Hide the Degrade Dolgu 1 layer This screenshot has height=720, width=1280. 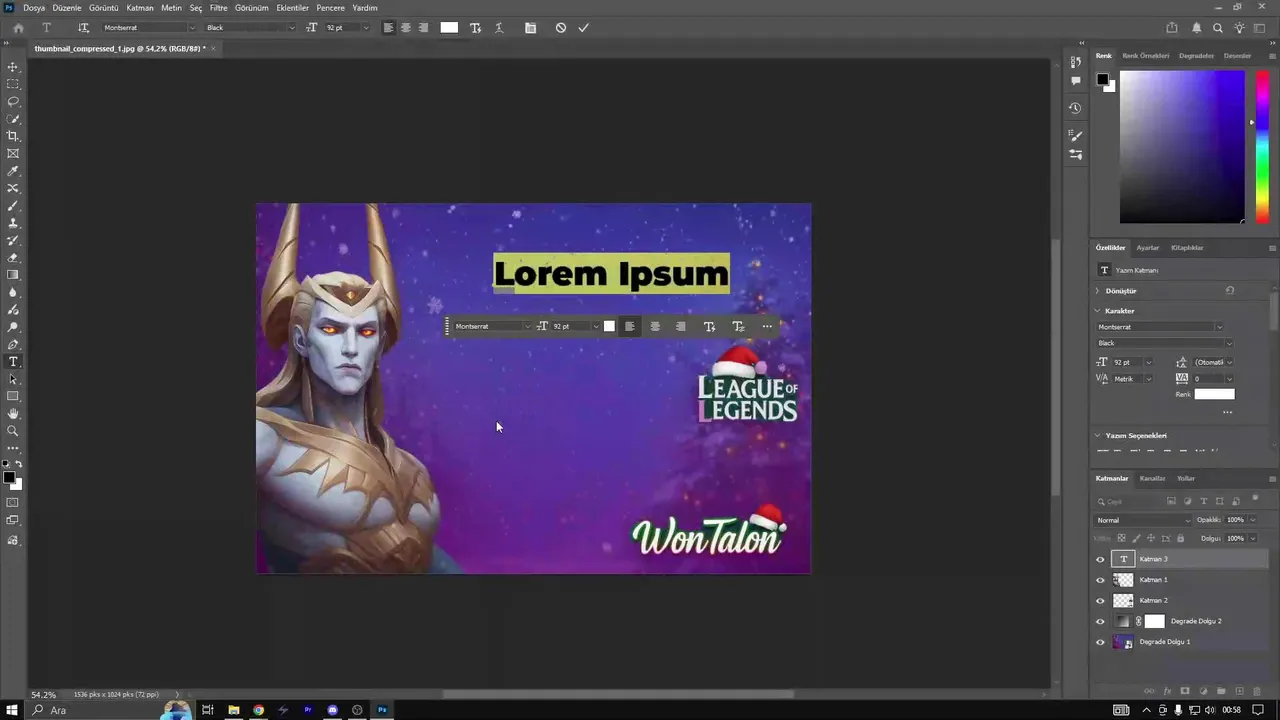[1100, 642]
